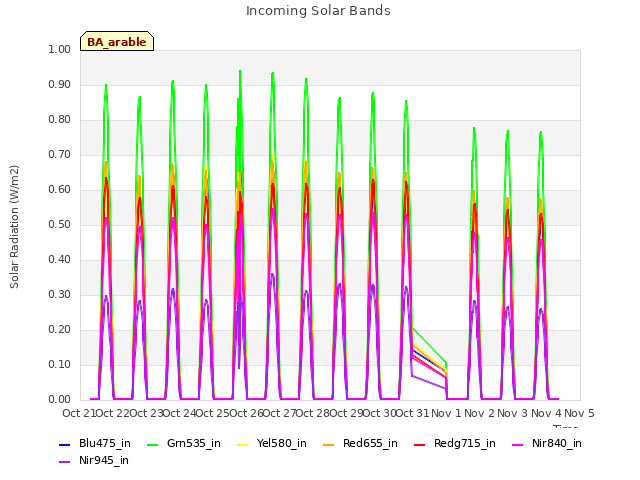Select the Yel580_in legend label
This screenshot has height=480, width=640.
[x=282, y=443]
